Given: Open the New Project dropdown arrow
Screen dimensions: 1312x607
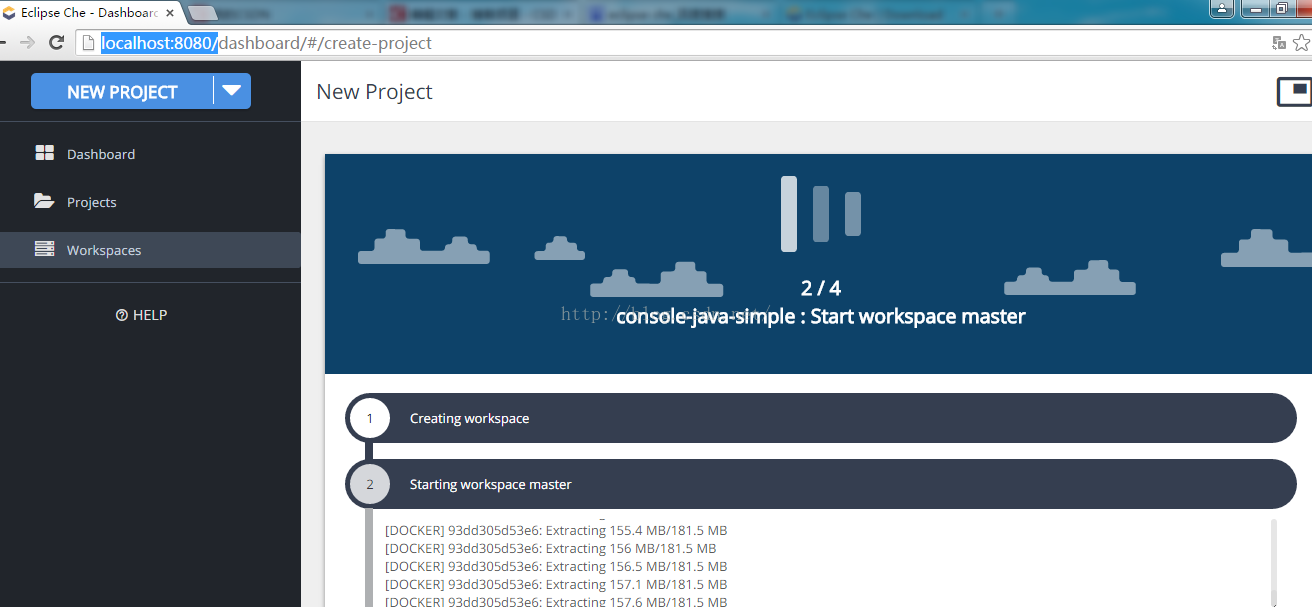Looking at the screenshot, I should [232, 91].
